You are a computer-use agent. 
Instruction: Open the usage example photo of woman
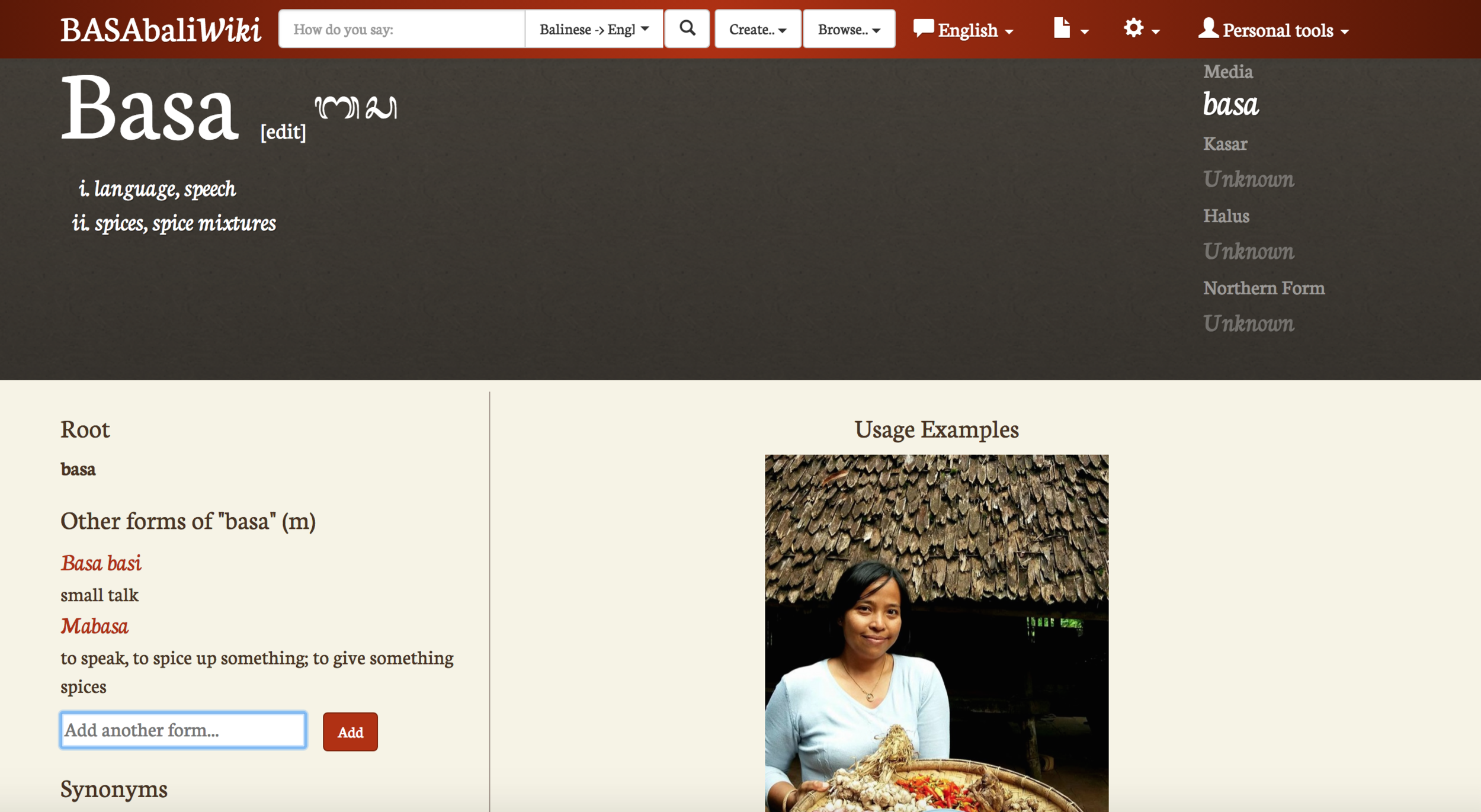click(937, 633)
